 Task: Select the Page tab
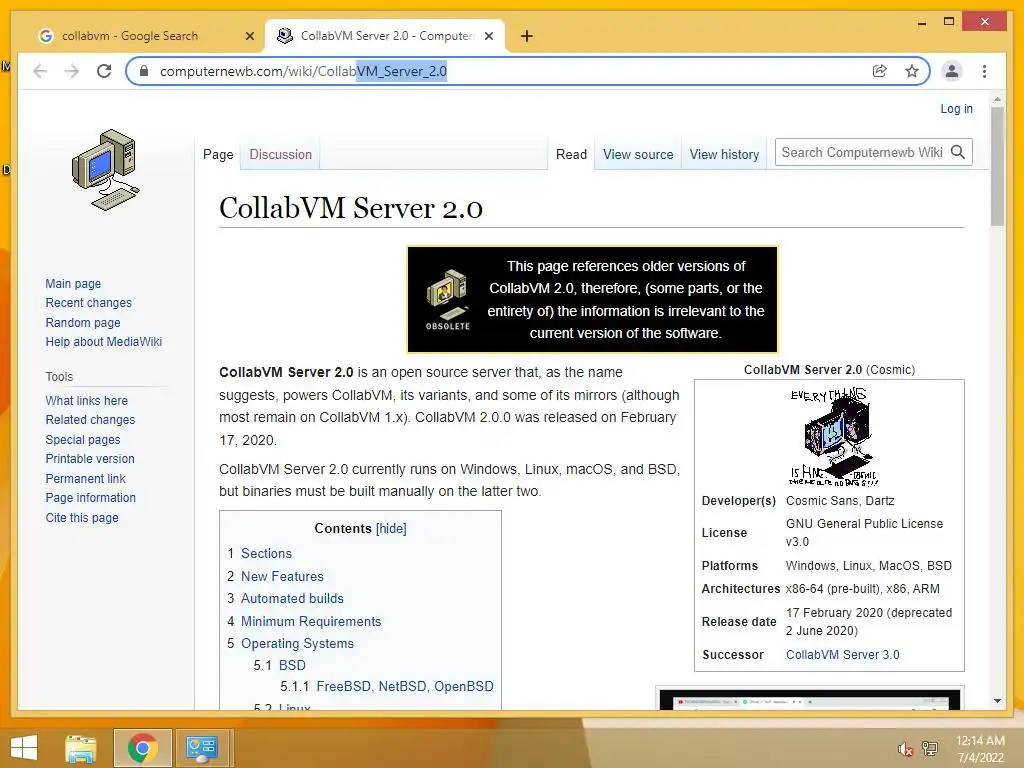point(218,155)
